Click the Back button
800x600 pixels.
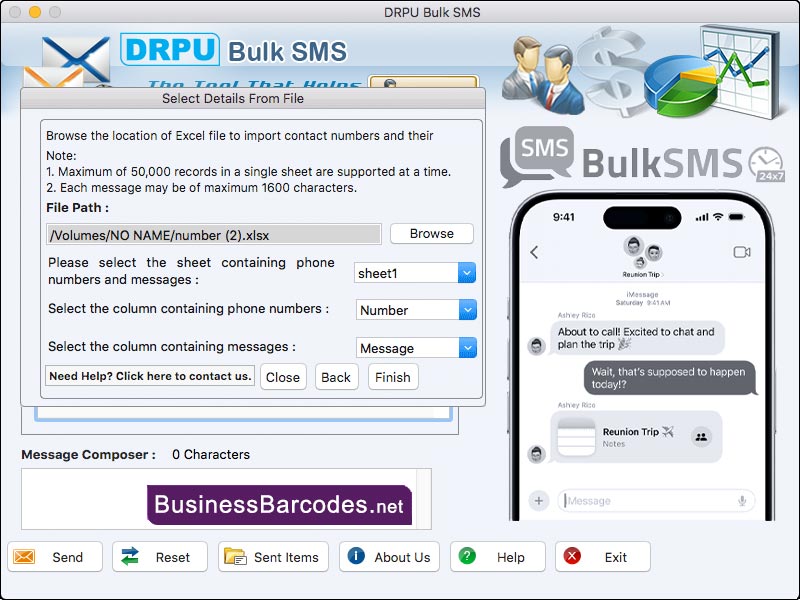coord(336,377)
